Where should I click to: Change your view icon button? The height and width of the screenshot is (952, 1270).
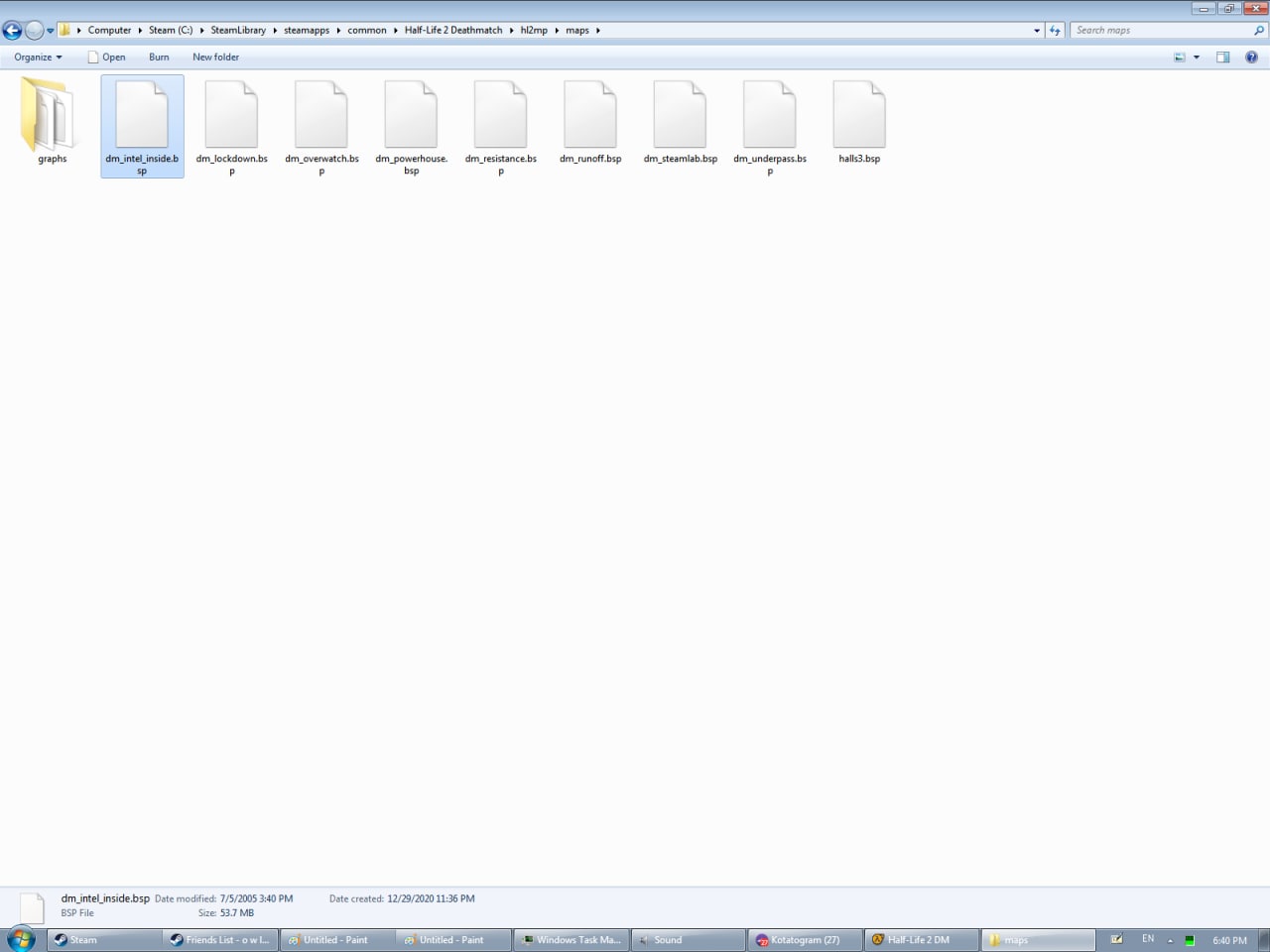coord(1180,58)
